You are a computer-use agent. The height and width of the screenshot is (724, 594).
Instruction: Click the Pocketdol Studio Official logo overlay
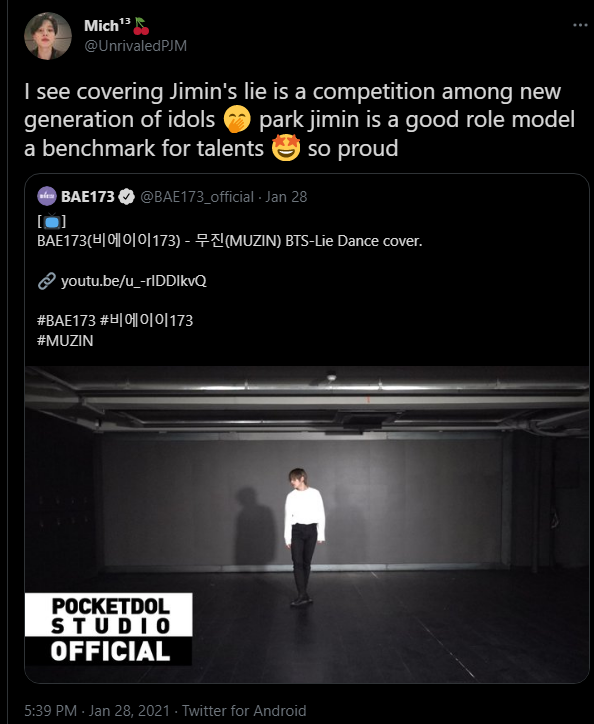click(x=109, y=629)
